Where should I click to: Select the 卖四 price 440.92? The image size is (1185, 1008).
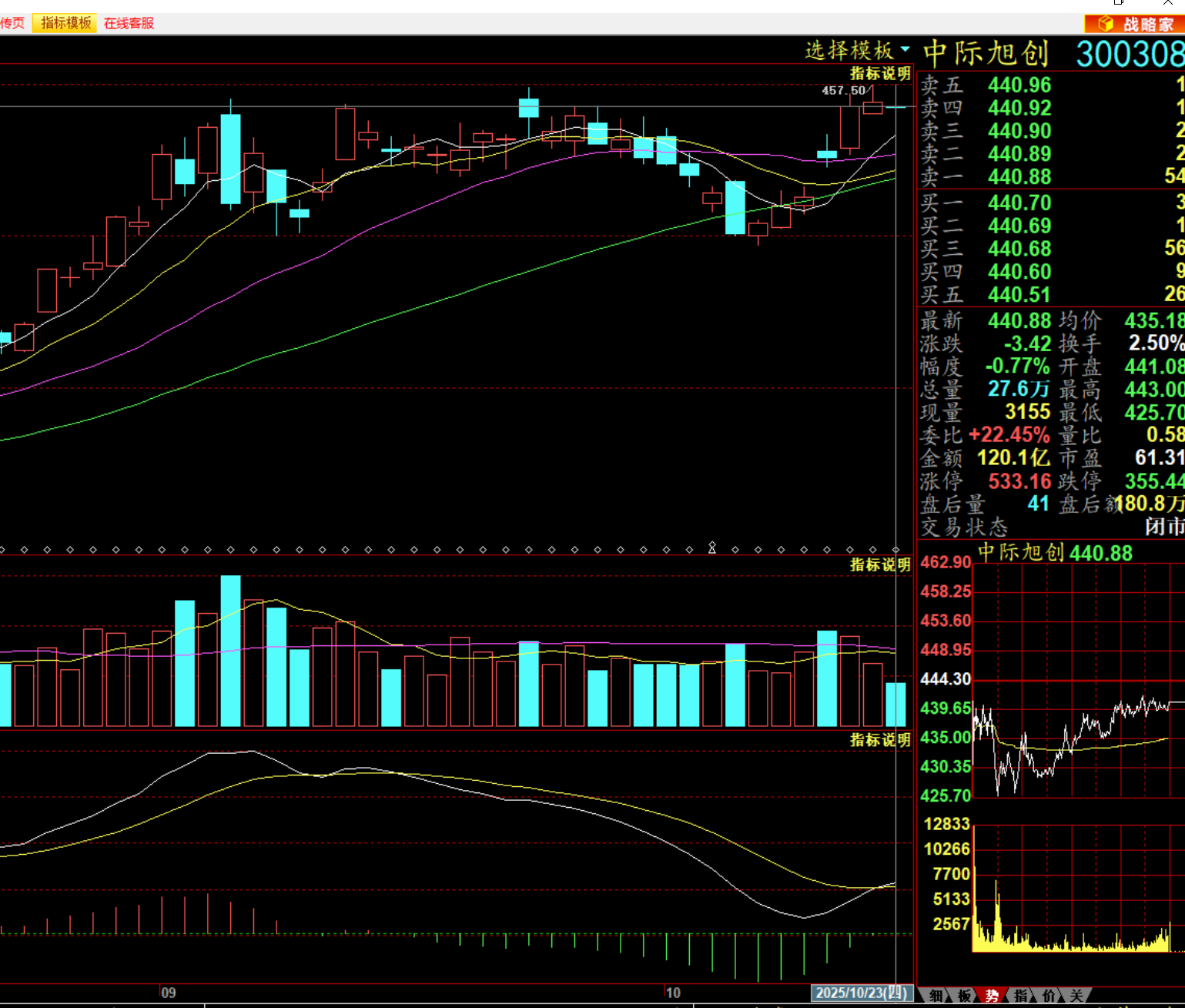tap(1019, 108)
